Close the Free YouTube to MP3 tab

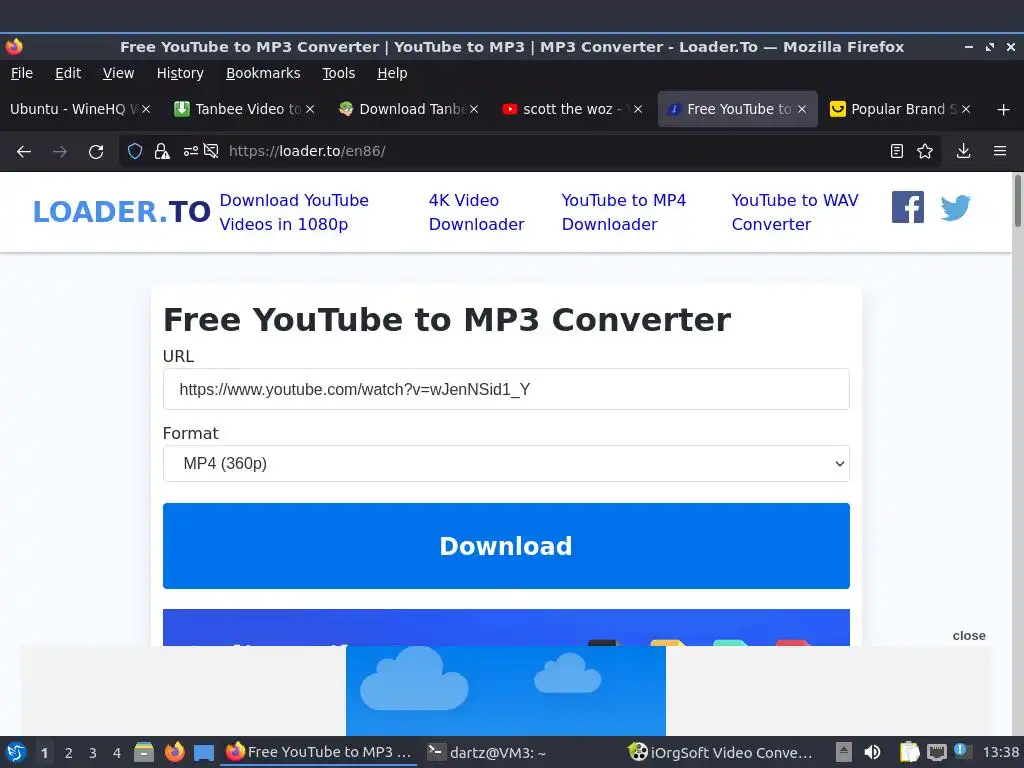(802, 109)
